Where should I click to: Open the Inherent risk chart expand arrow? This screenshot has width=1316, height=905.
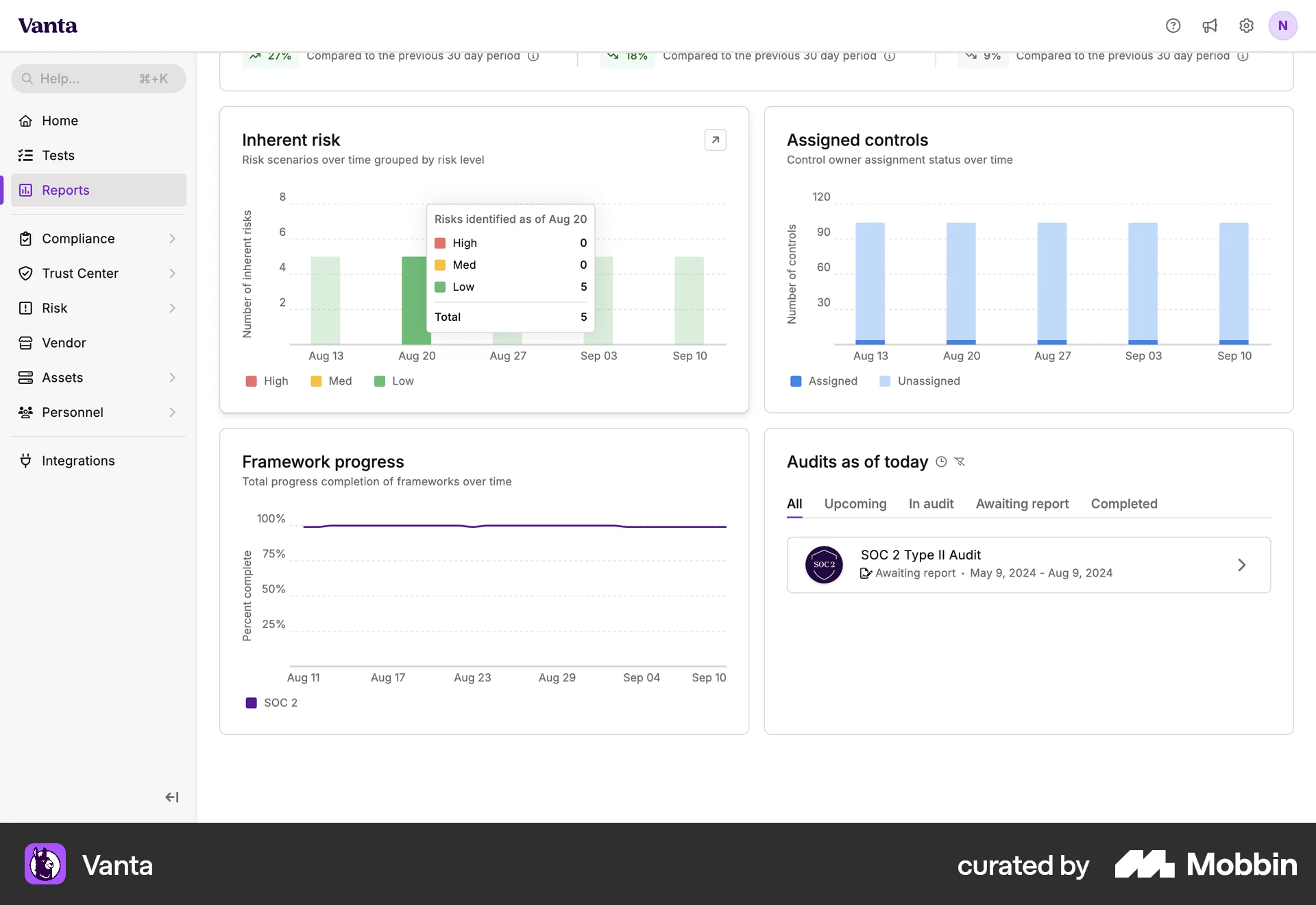click(x=716, y=140)
